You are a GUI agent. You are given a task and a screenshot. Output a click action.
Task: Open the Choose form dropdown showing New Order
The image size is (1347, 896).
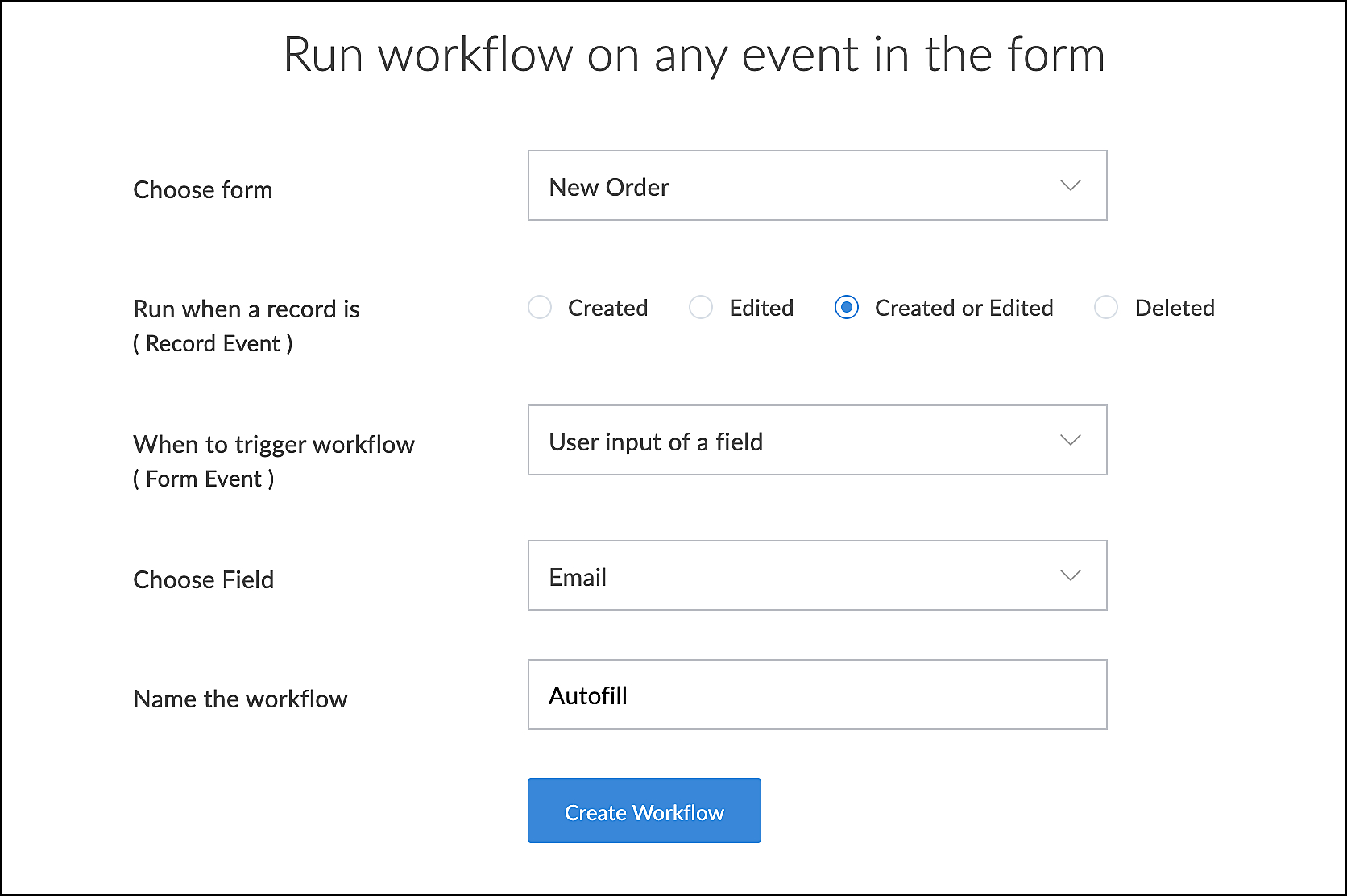tap(806, 186)
